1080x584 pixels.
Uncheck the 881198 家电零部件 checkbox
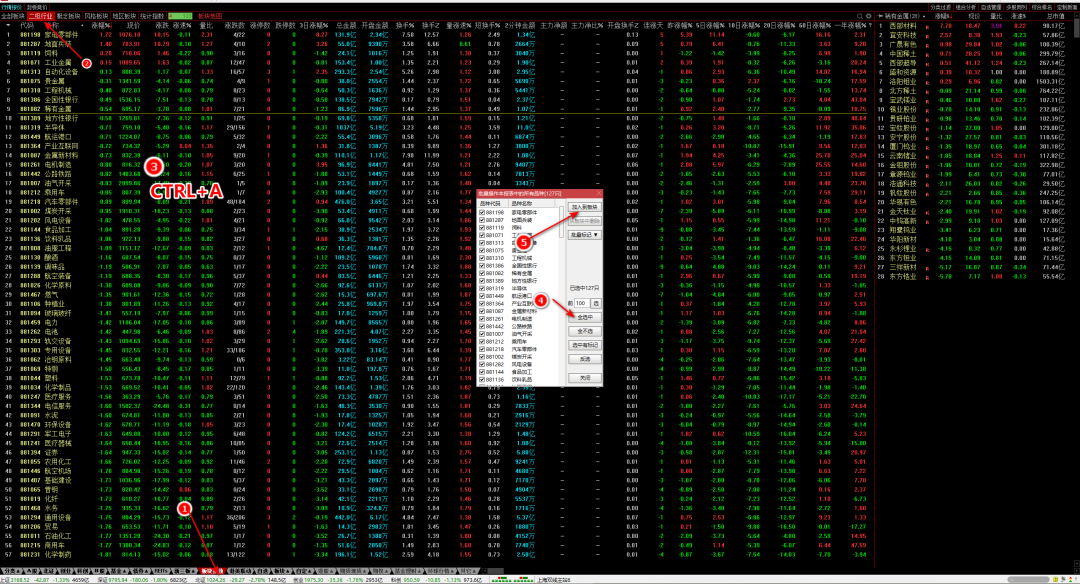click(482, 212)
